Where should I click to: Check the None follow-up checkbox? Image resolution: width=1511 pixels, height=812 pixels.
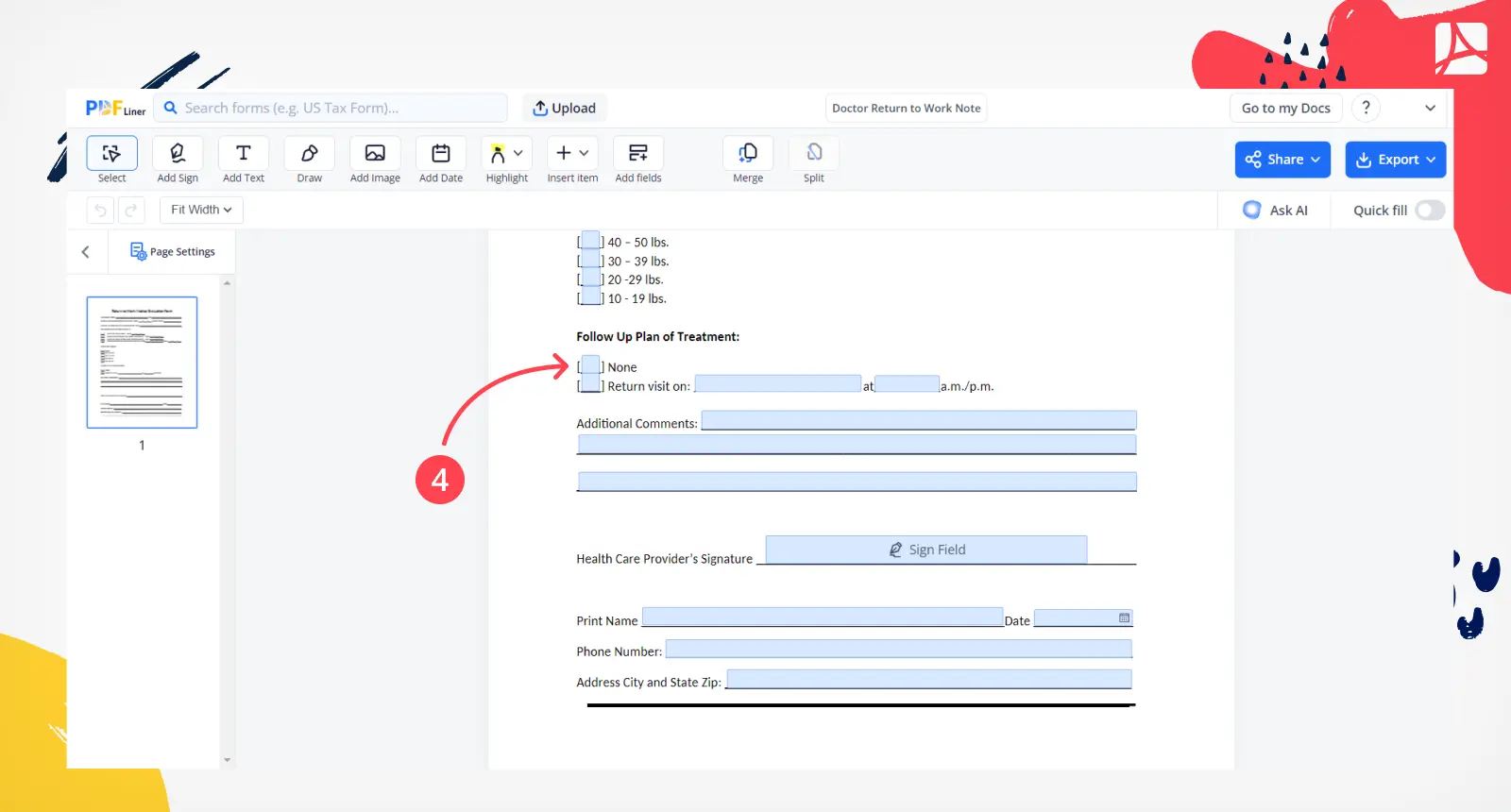590,365
